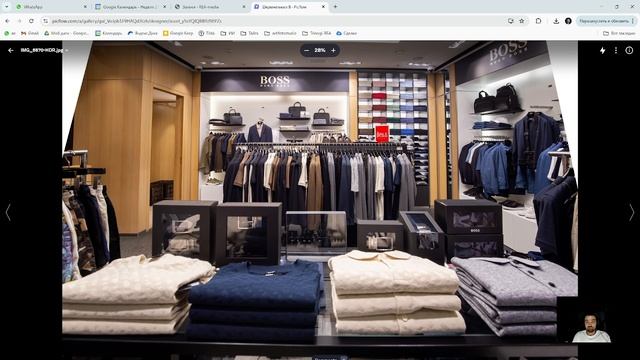Open the Tails bookmarks folder

249,33
